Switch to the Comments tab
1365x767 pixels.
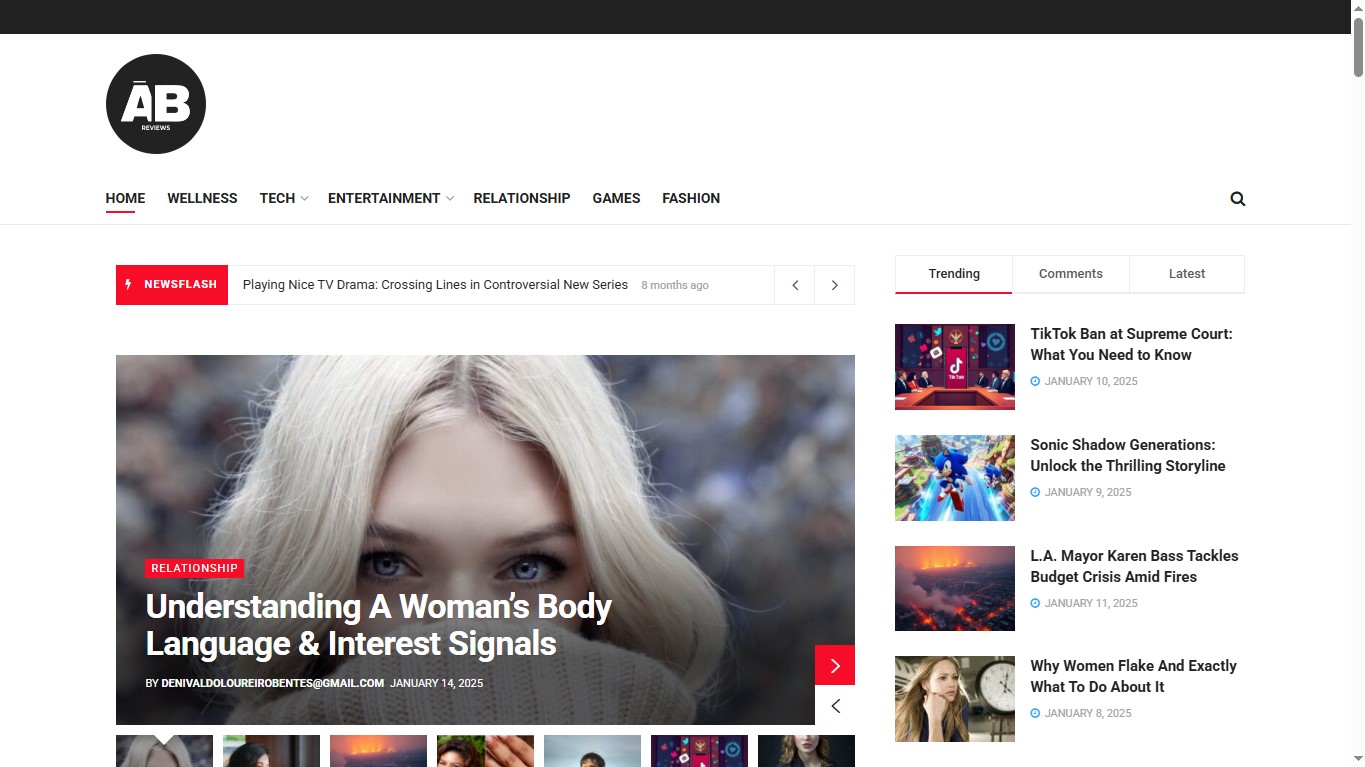tap(1070, 274)
